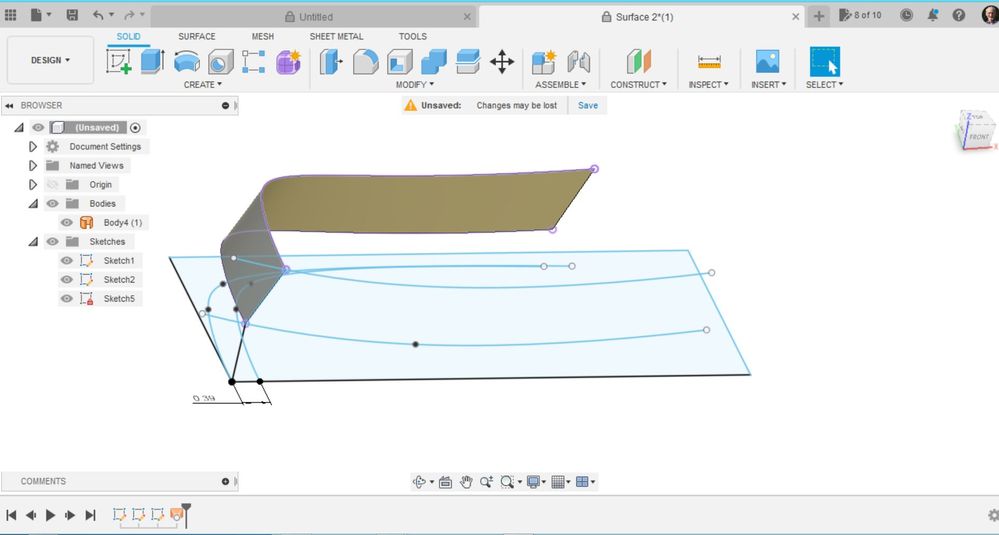Viewport: 999px width, 535px height.
Task: Open the Help question mark
Action: tap(959, 15)
